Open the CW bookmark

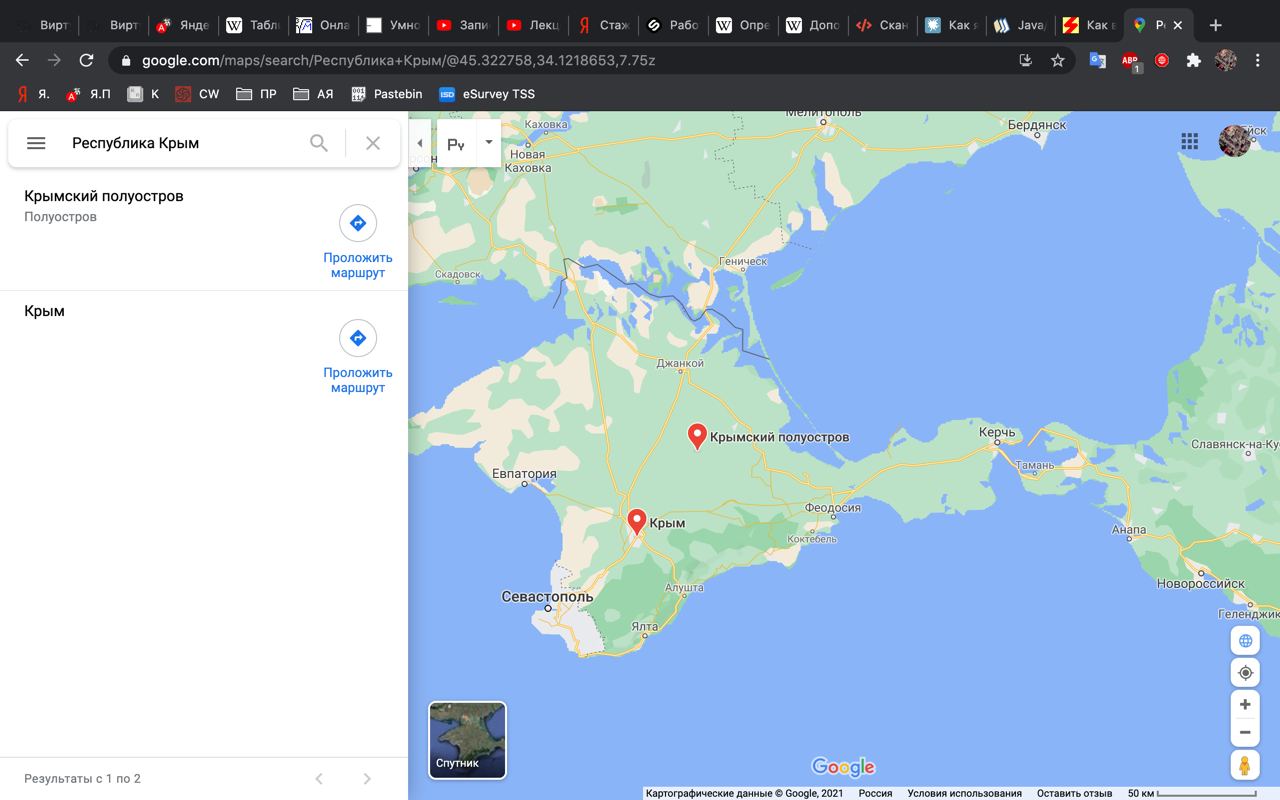197,94
